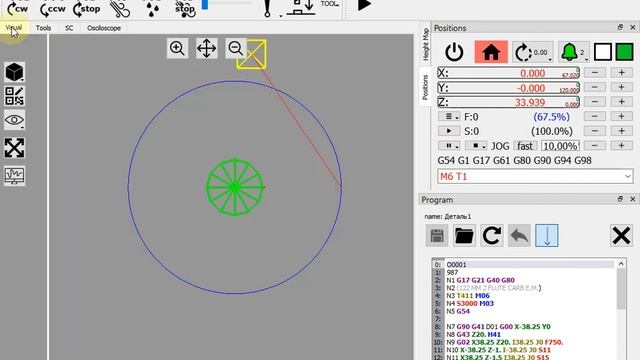Turn on air blow coolant icon
The height and width of the screenshot is (360, 640).
(x=120, y=9)
